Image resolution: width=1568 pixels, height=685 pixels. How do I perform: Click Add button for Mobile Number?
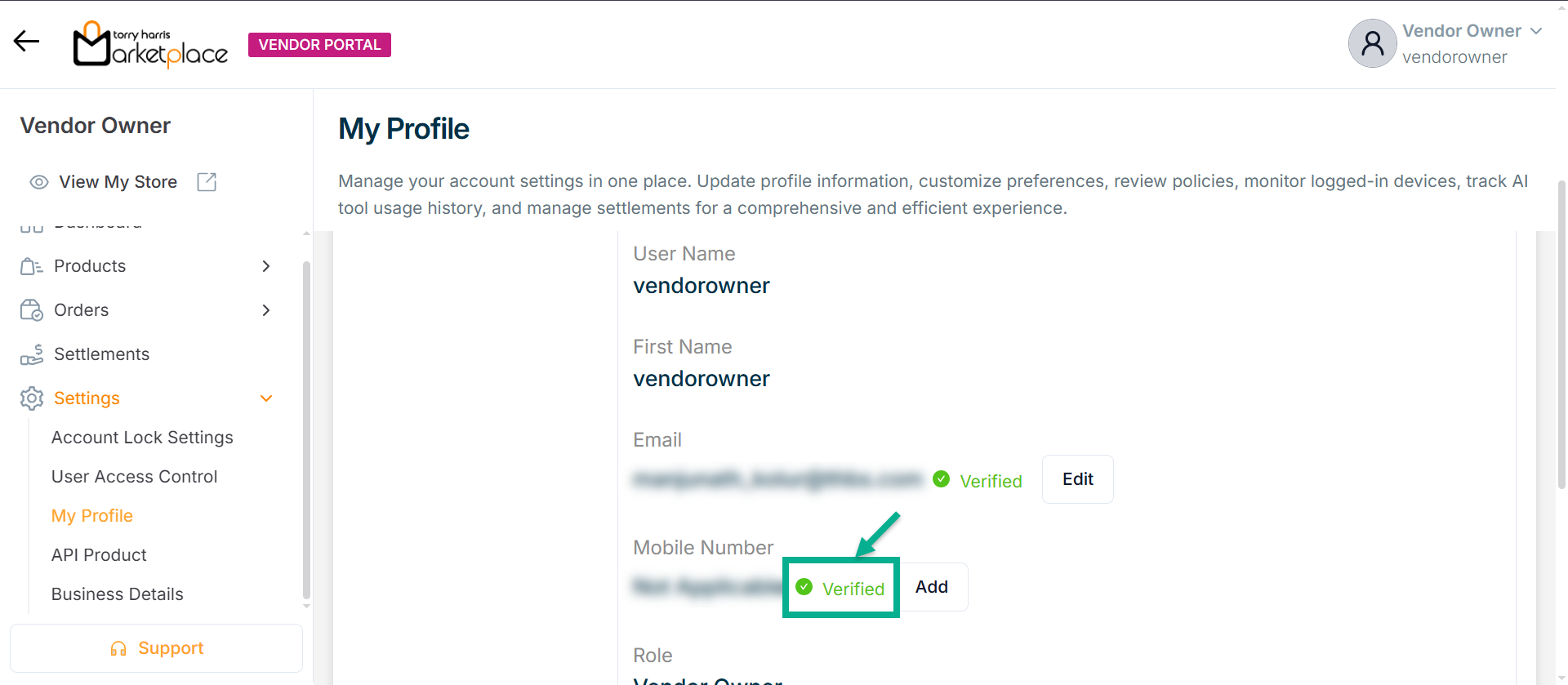click(x=932, y=587)
